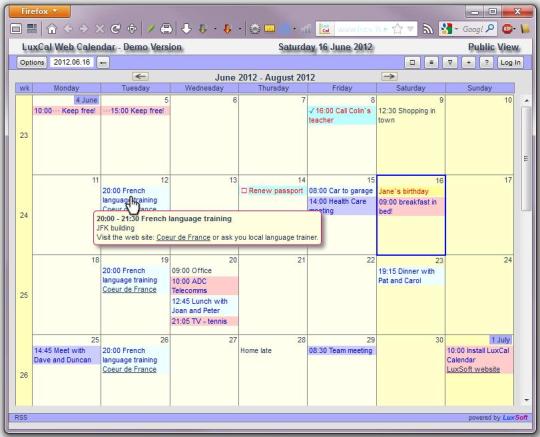The width and height of the screenshot is (540, 437).
Task: Click the blank window icon at toolbar start
Action: click(16, 29)
